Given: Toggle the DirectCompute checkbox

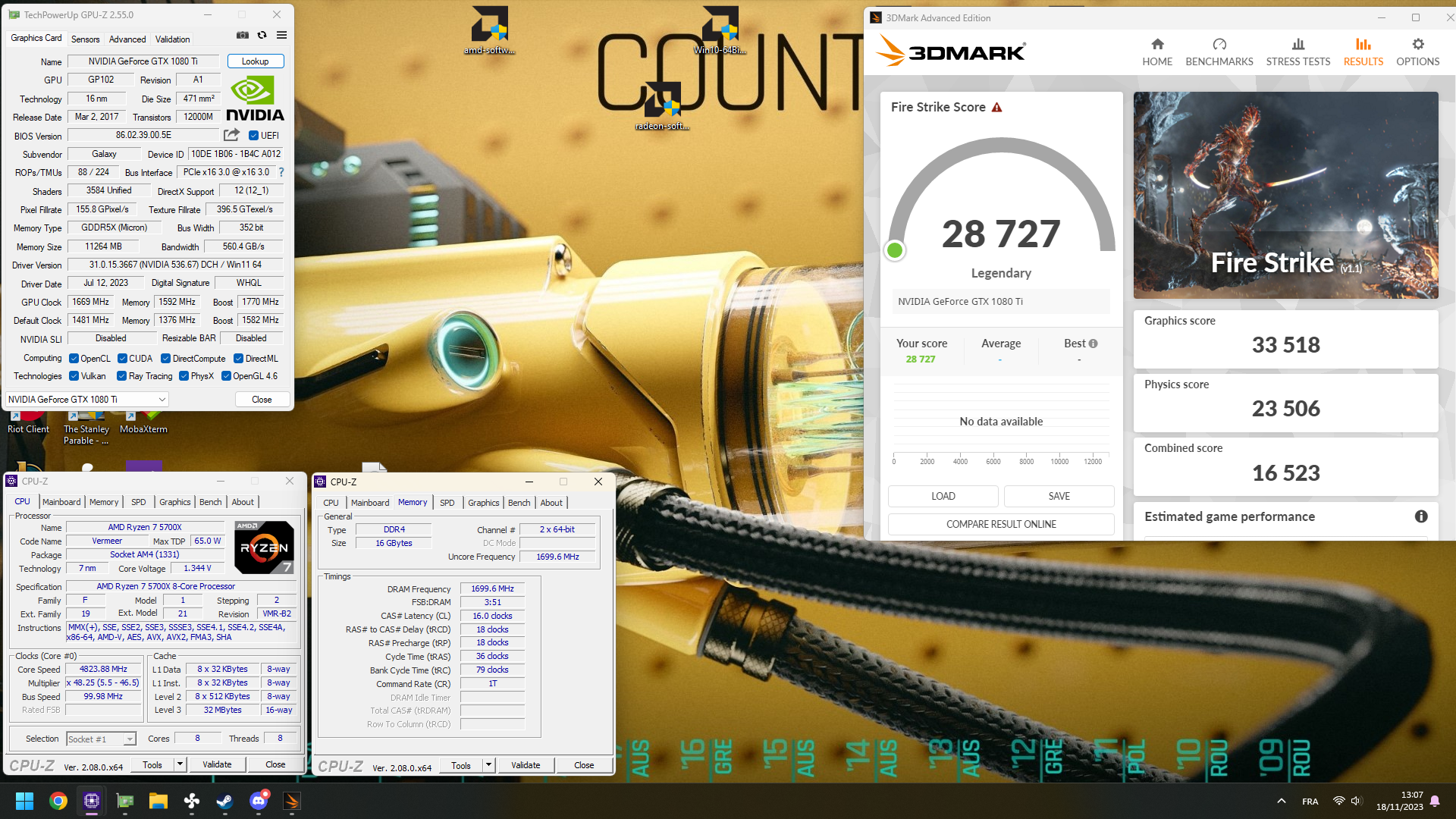Looking at the screenshot, I should tap(165, 359).
